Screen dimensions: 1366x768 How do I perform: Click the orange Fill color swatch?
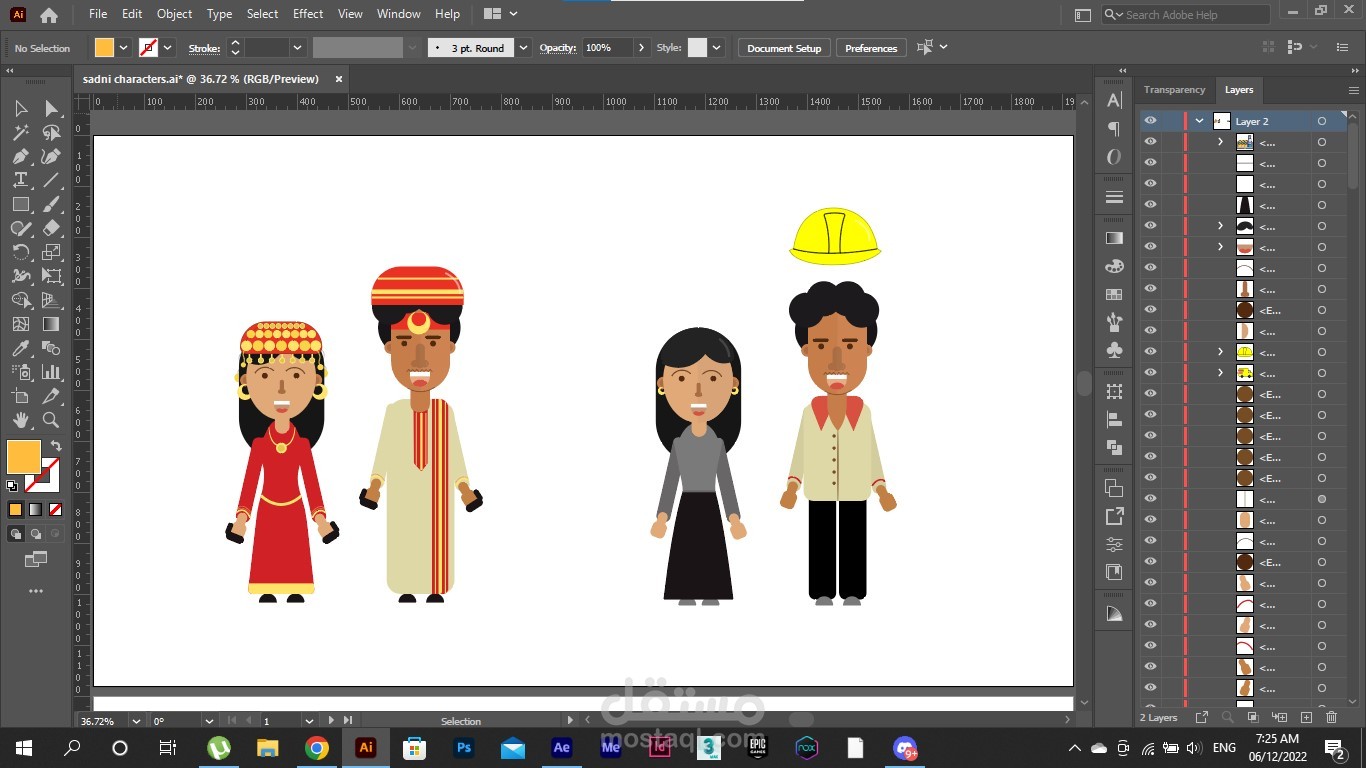point(24,457)
